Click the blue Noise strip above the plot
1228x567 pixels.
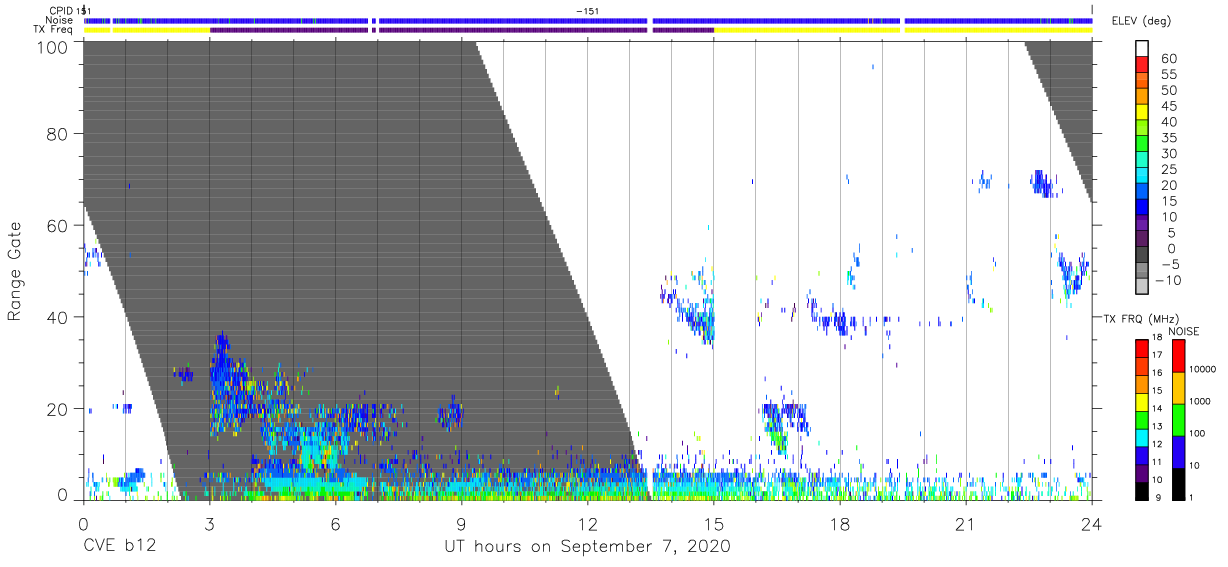tap(588, 20)
